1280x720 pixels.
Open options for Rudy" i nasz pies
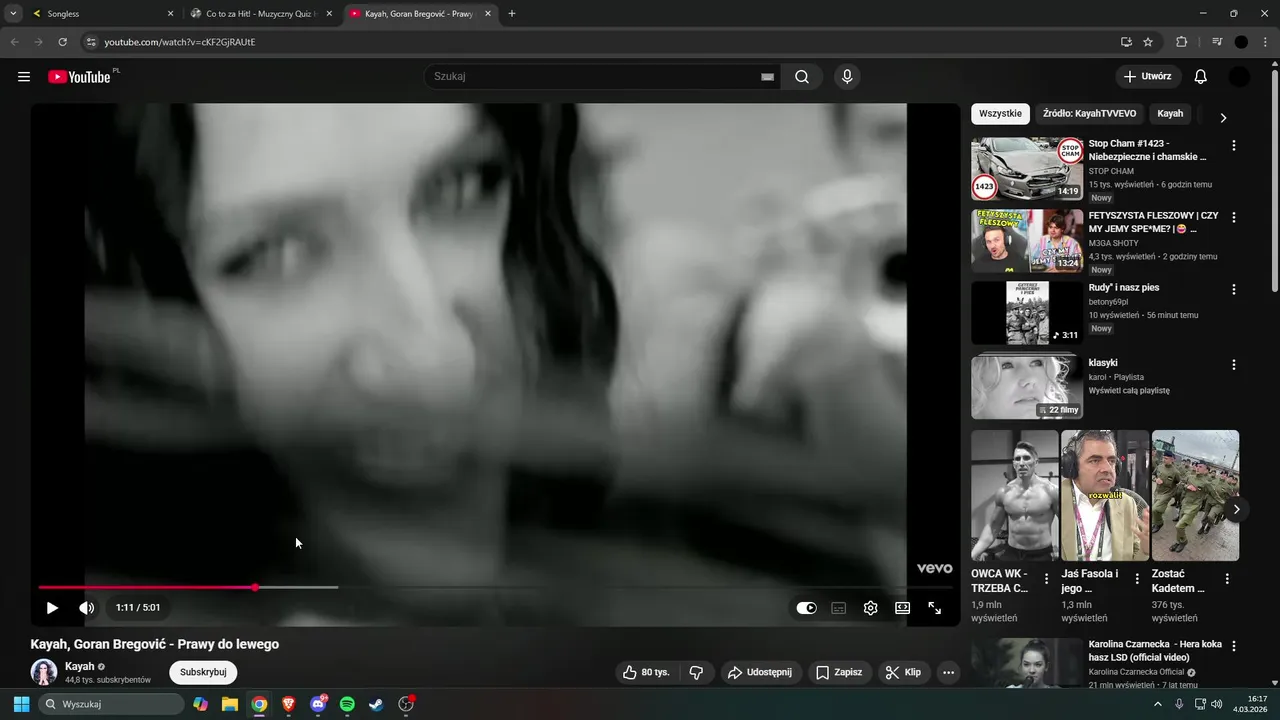pos(1233,290)
